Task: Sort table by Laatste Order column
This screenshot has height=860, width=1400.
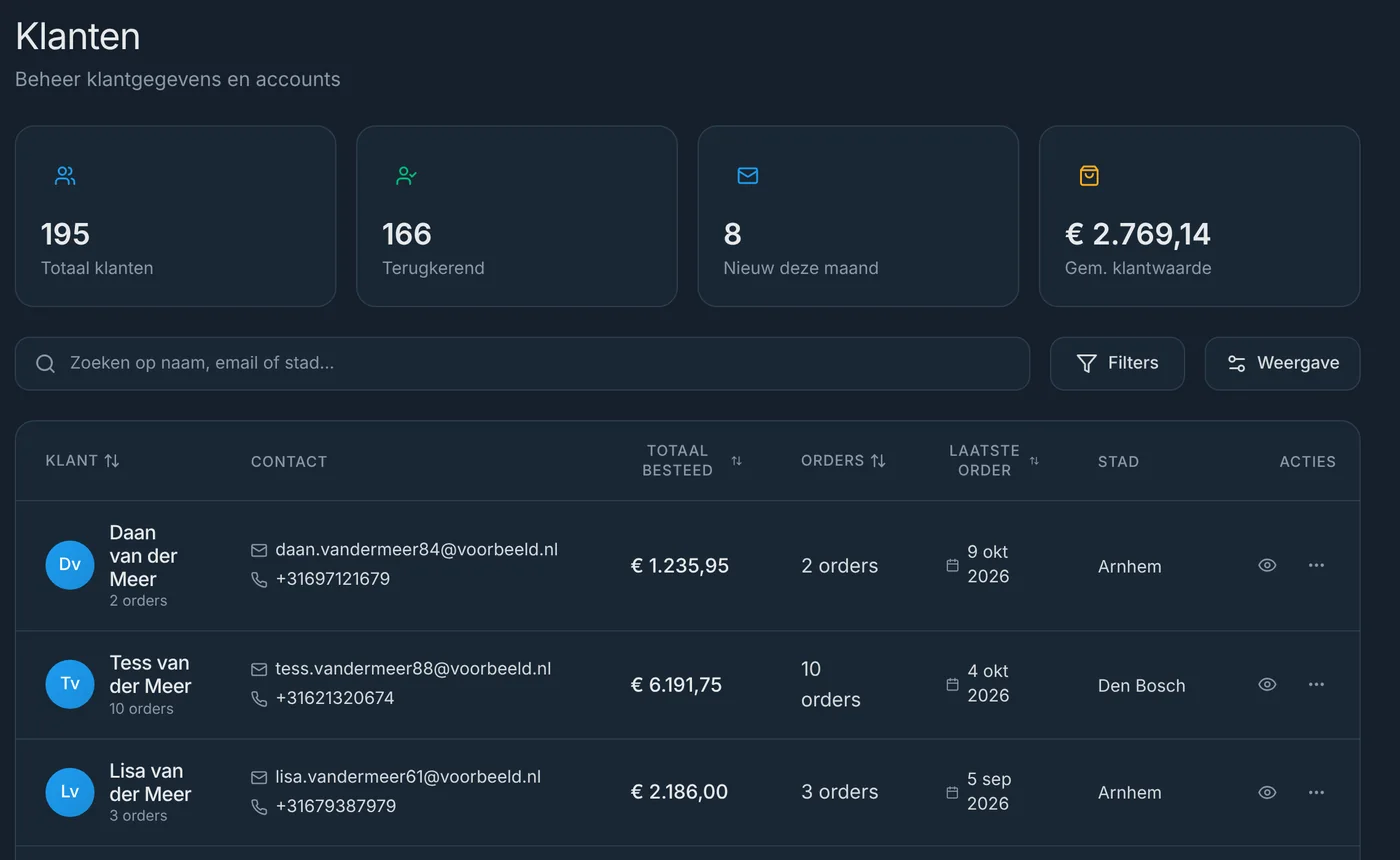Action: click(x=994, y=461)
